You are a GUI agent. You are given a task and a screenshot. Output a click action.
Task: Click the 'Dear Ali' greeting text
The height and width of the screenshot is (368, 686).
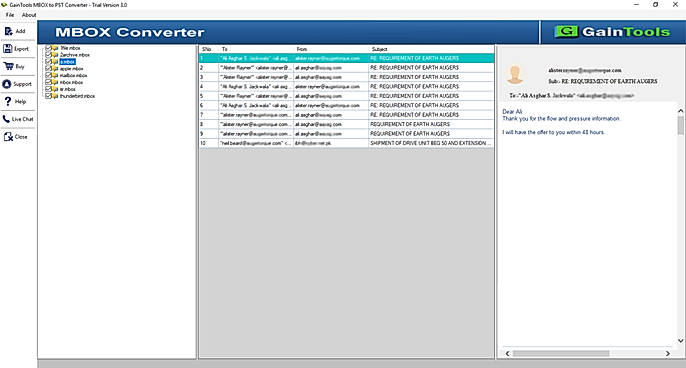click(x=512, y=112)
